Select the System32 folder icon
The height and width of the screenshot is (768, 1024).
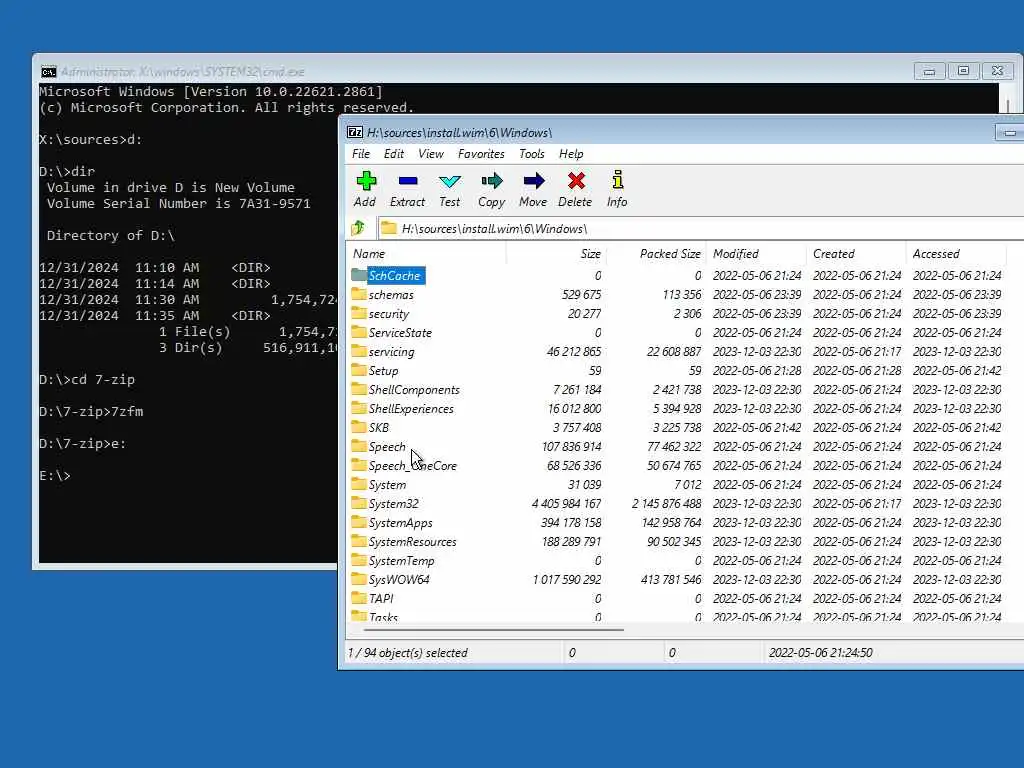click(x=359, y=503)
